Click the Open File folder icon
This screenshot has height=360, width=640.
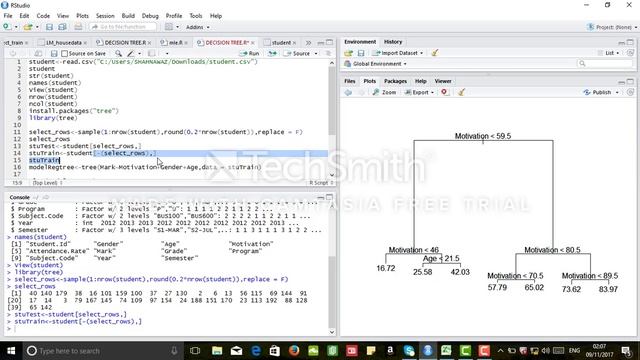click(x=28, y=27)
